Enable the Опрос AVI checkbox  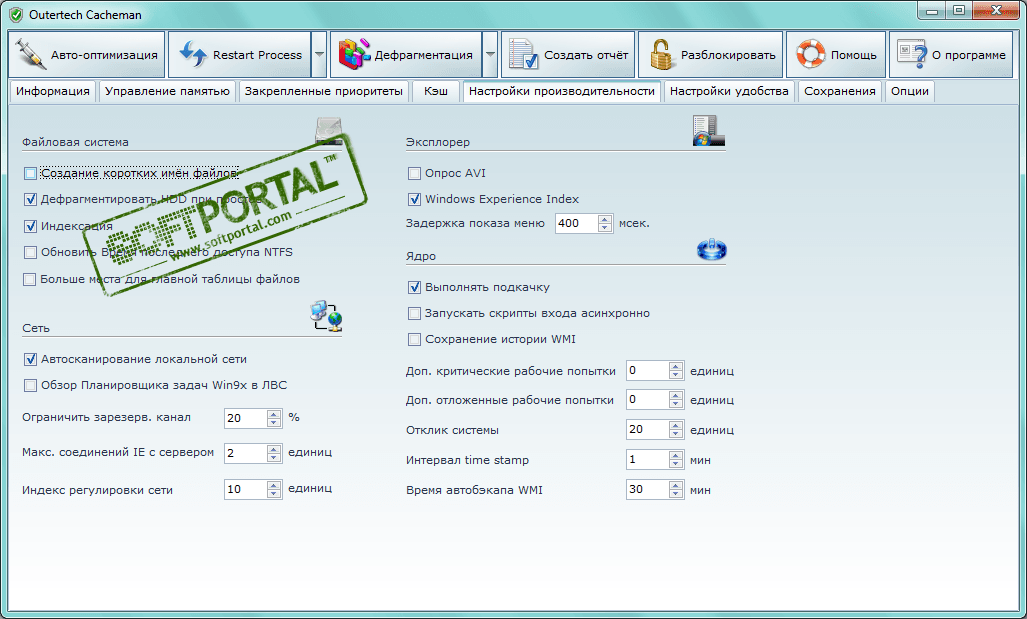point(414,174)
